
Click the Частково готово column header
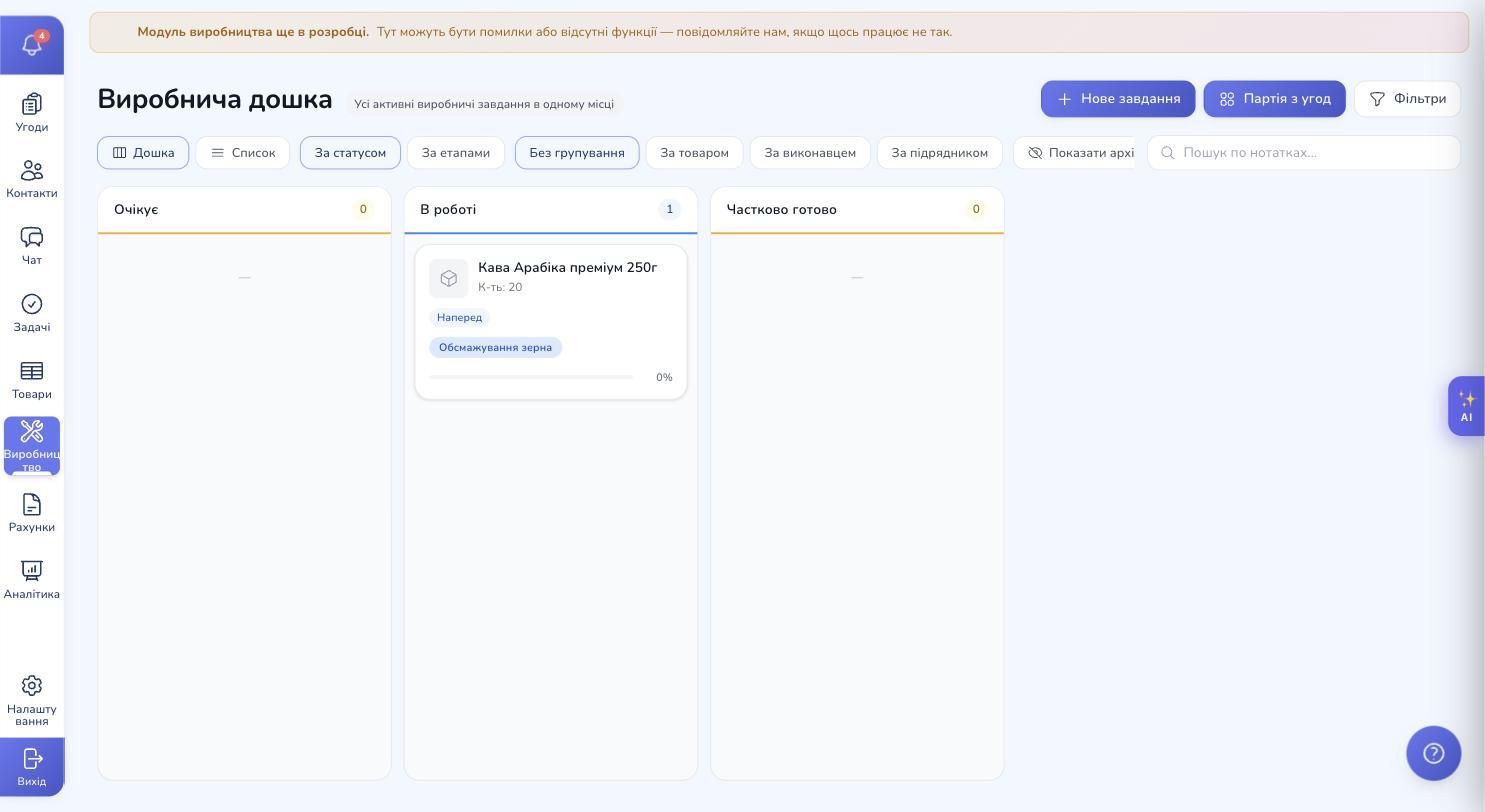857,210
